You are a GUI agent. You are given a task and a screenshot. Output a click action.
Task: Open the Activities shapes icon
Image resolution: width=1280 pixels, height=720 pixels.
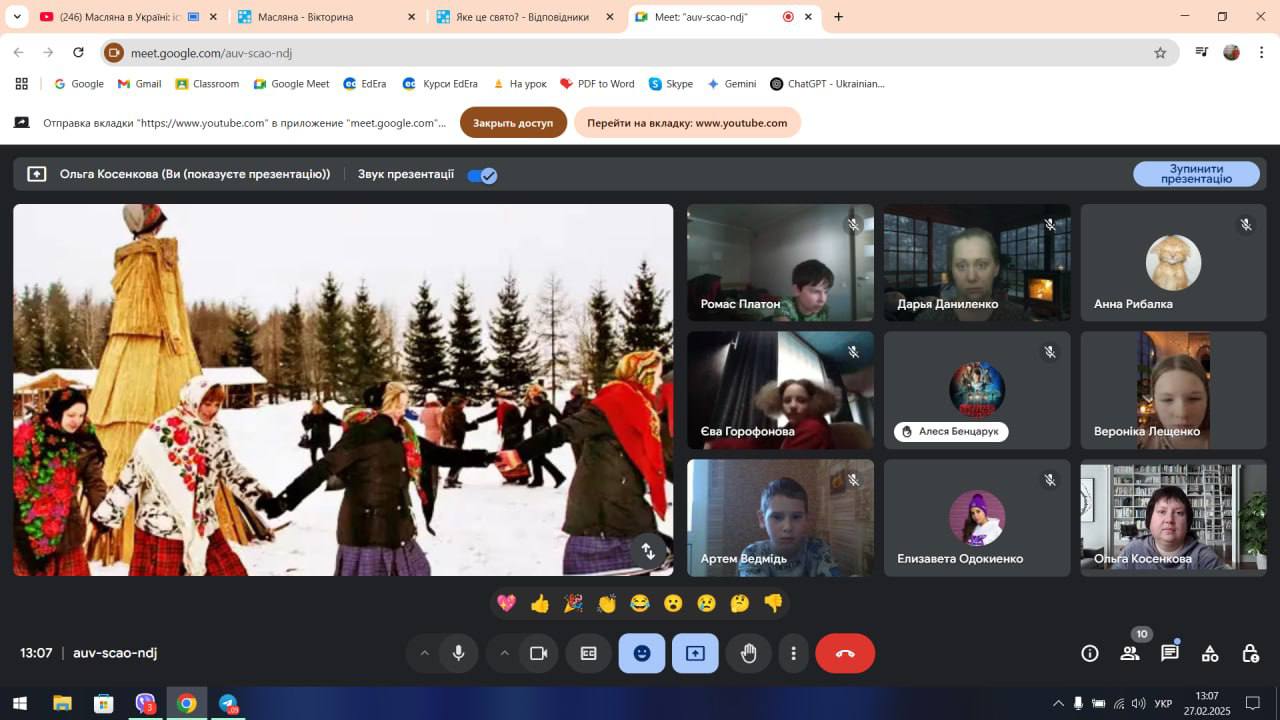(1210, 653)
